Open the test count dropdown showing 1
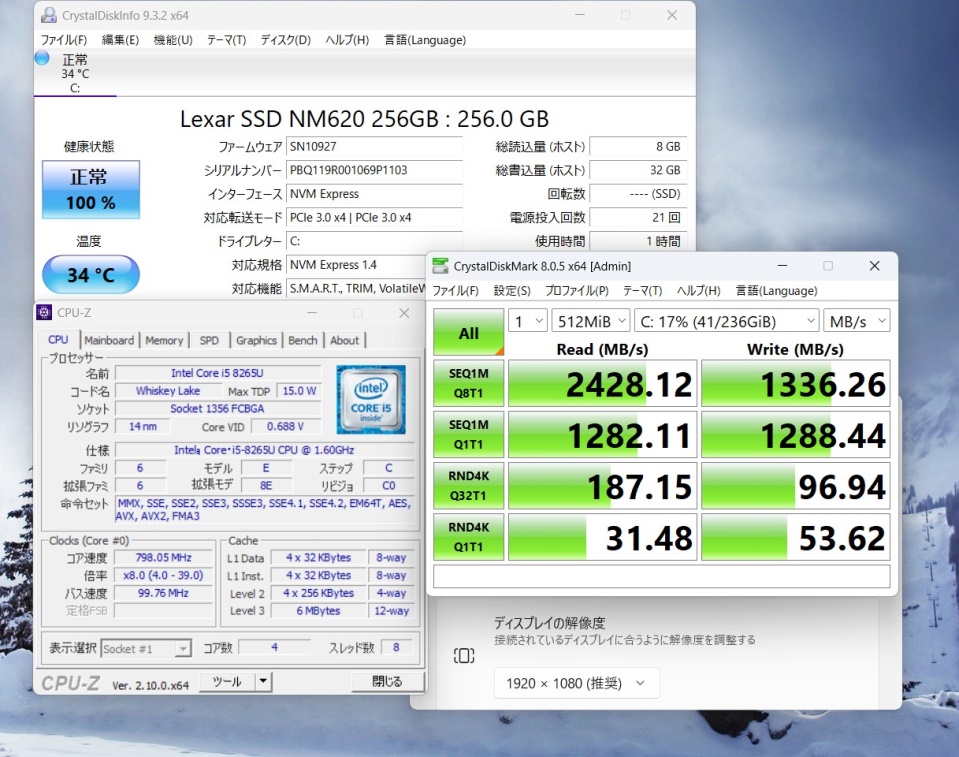This screenshot has height=757, width=959. pyautogui.click(x=527, y=321)
